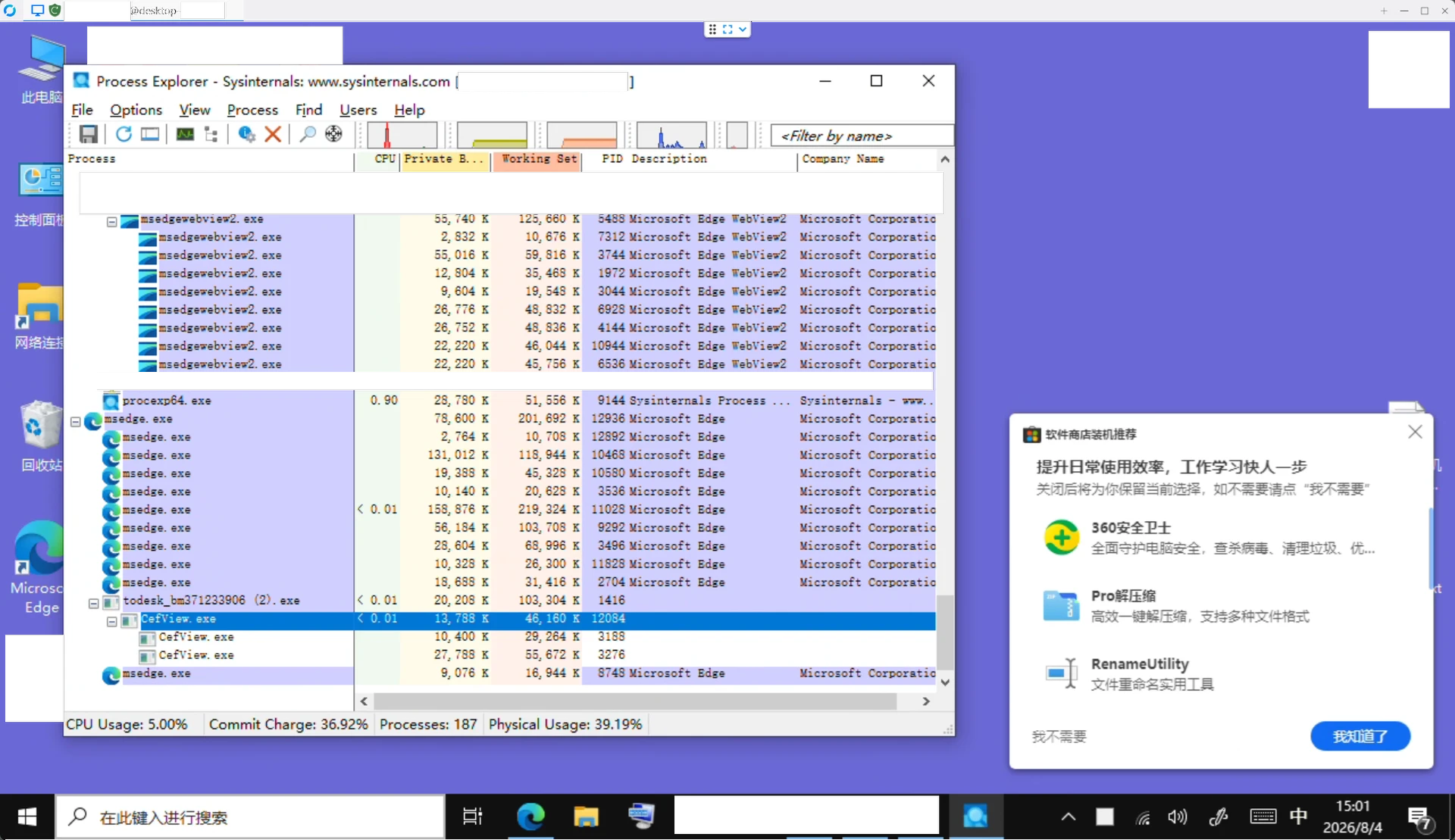
Task: Sort by the Private Bytes column header
Action: (x=446, y=159)
